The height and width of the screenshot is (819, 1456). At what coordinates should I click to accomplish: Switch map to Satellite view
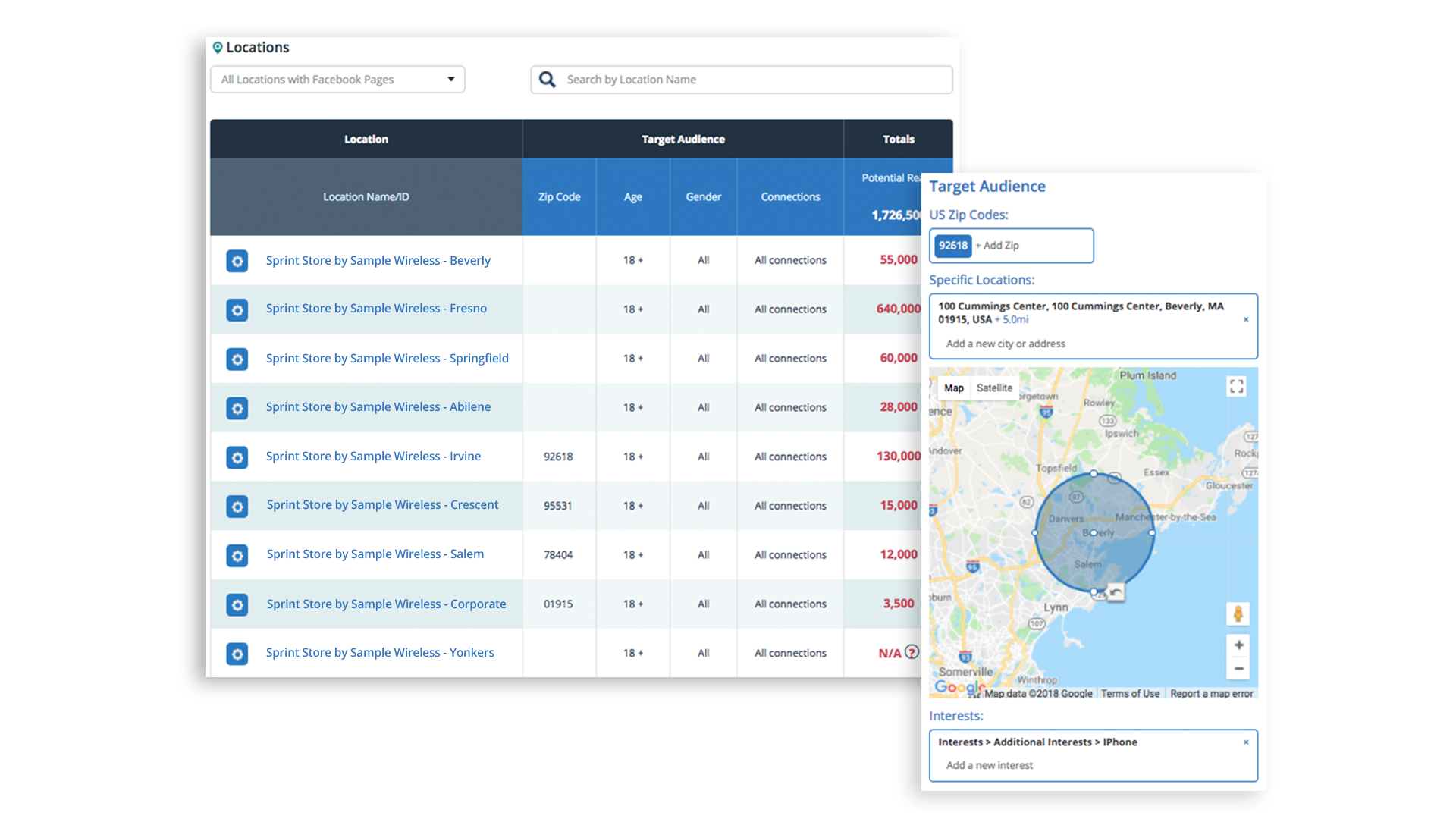[994, 388]
